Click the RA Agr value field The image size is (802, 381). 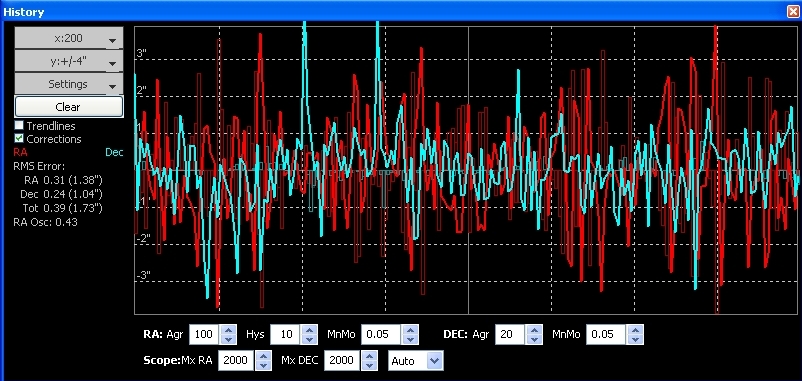pos(204,335)
